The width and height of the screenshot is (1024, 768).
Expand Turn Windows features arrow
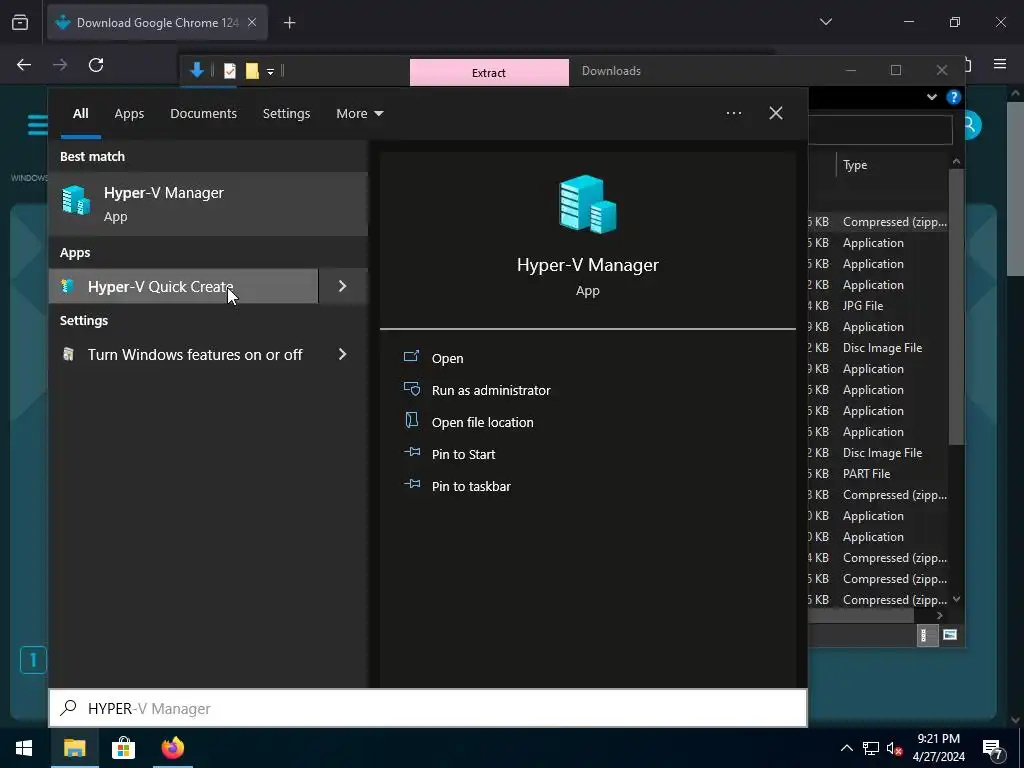343,355
